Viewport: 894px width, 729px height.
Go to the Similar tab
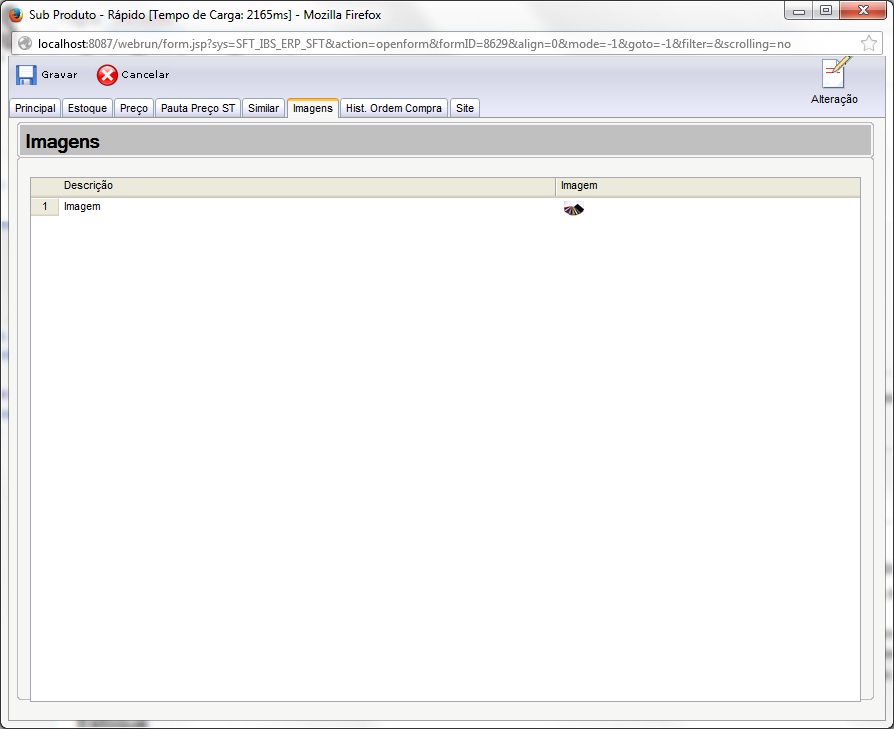tap(263, 108)
